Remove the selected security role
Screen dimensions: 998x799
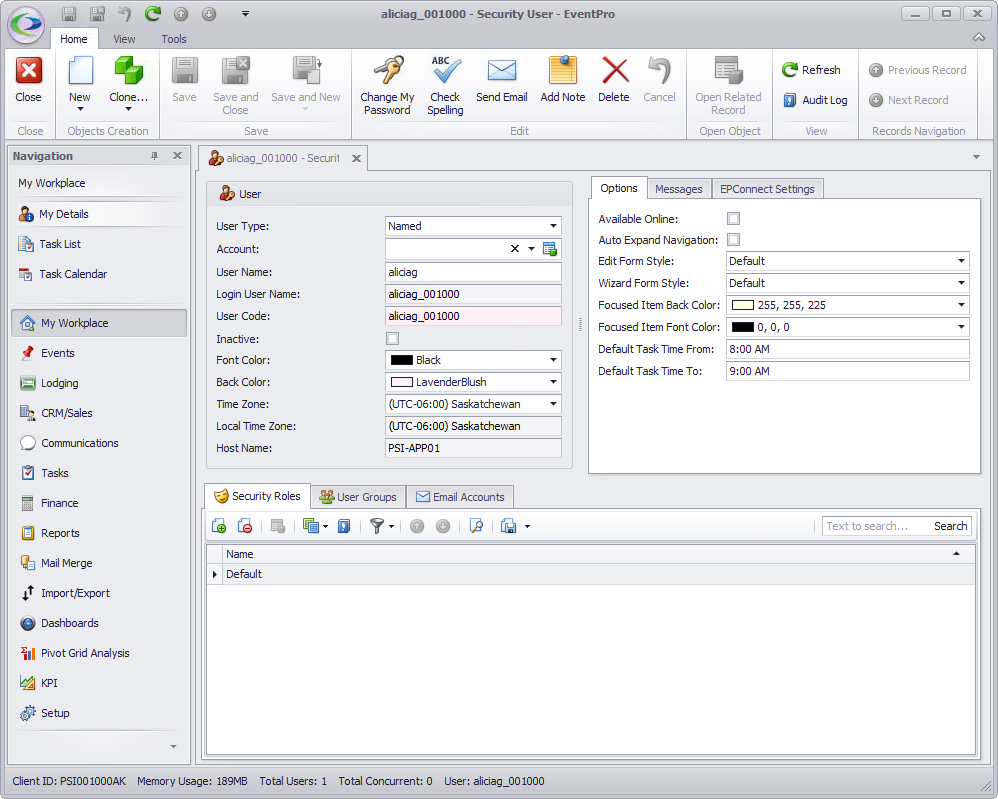[244, 526]
